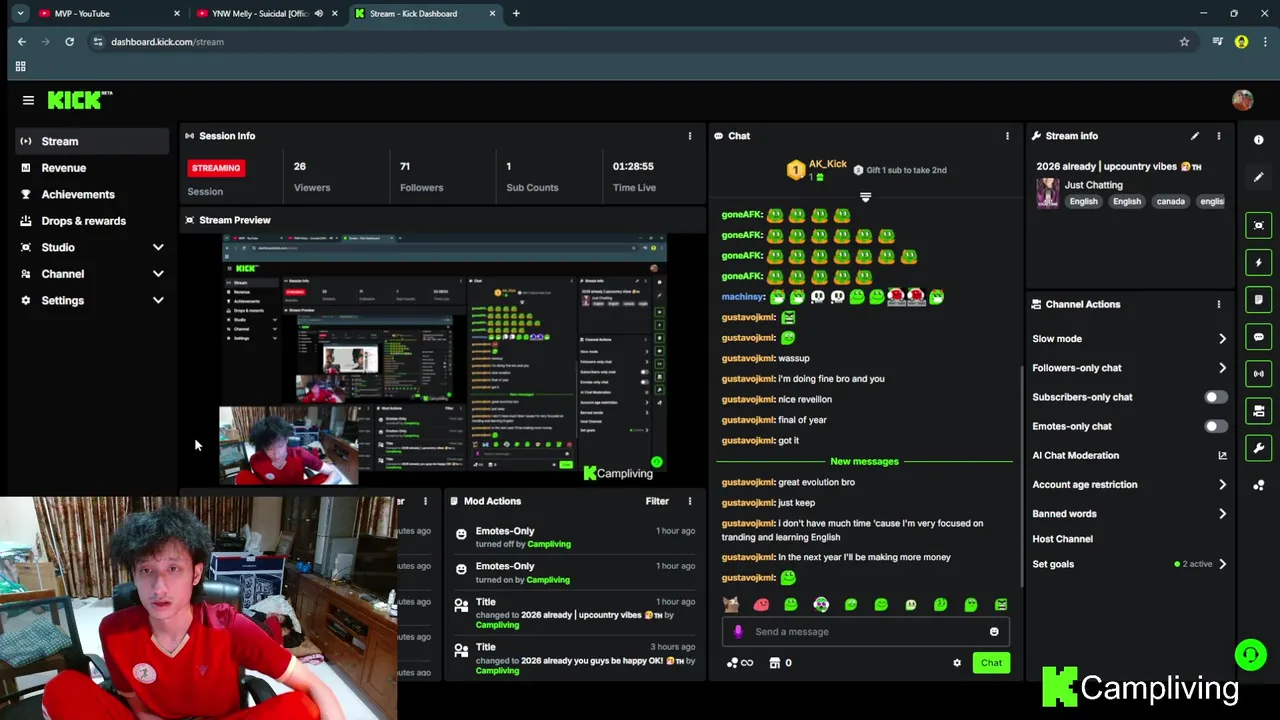Toggle Emotes-only chat
The image size is (1280, 720).
point(1215,426)
